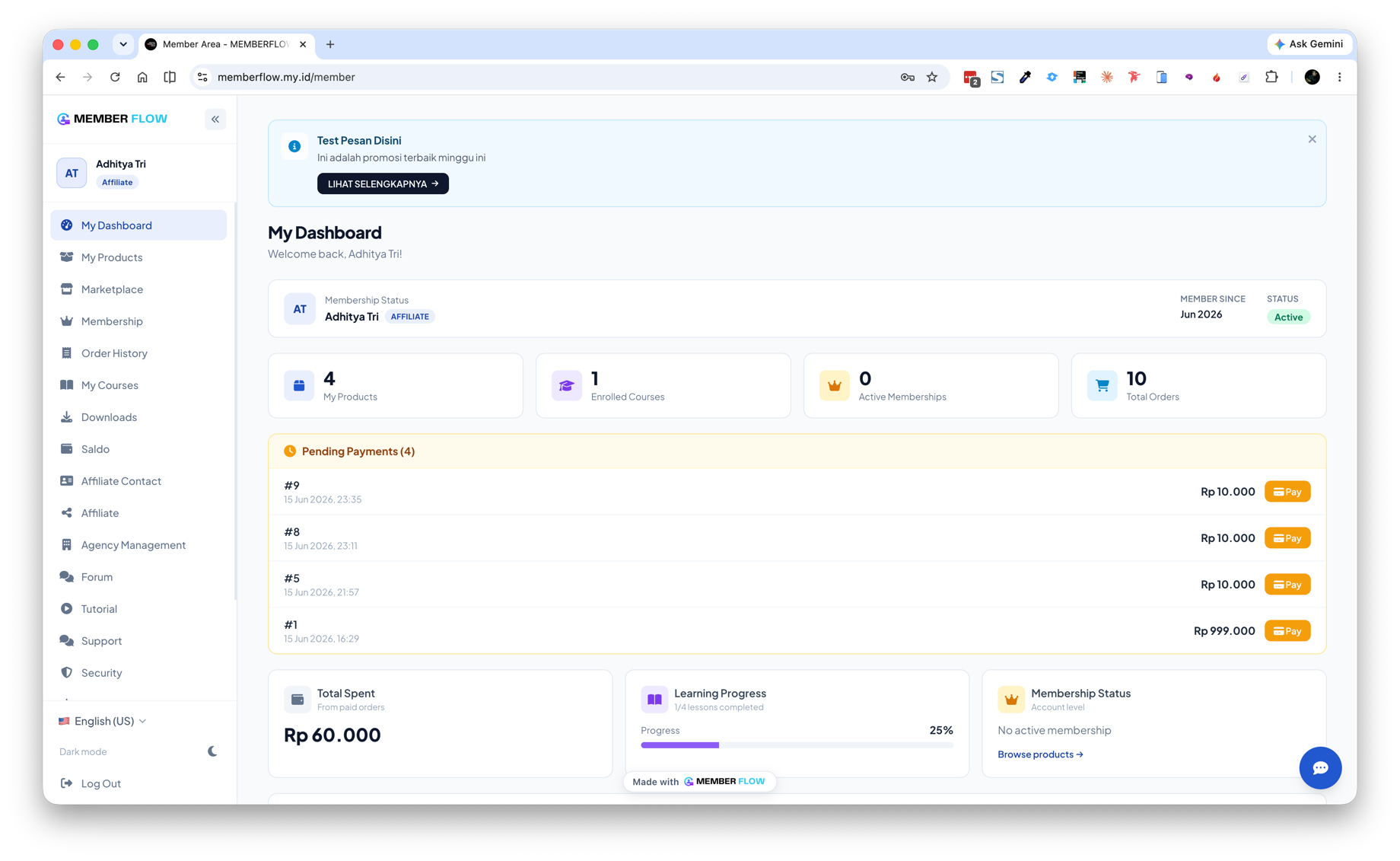
Task: Click the Learning Progress bar
Action: click(x=797, y=745)
